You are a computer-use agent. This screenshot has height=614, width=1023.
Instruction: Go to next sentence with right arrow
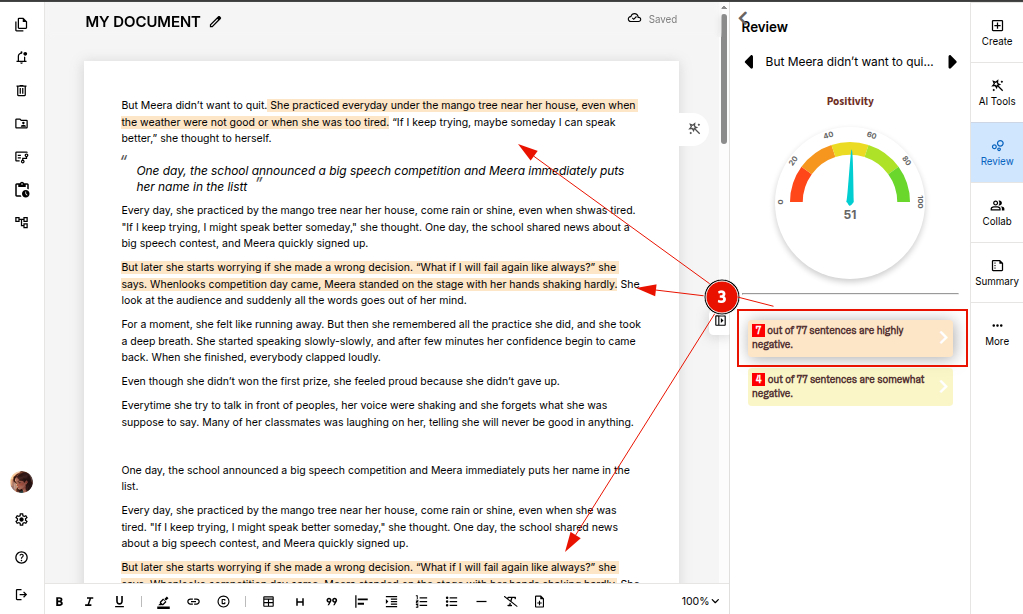952,62
